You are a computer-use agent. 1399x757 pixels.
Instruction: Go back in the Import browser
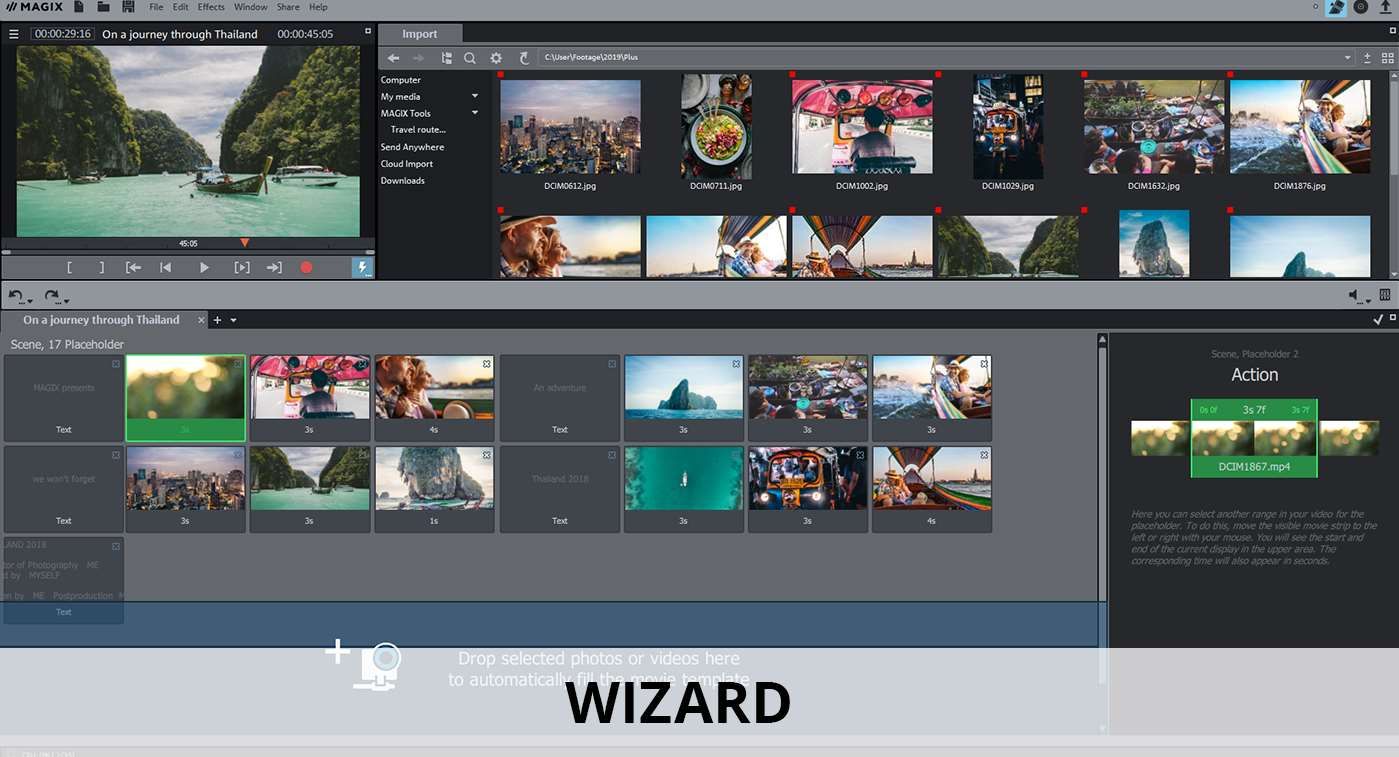(x=394, y=58)
